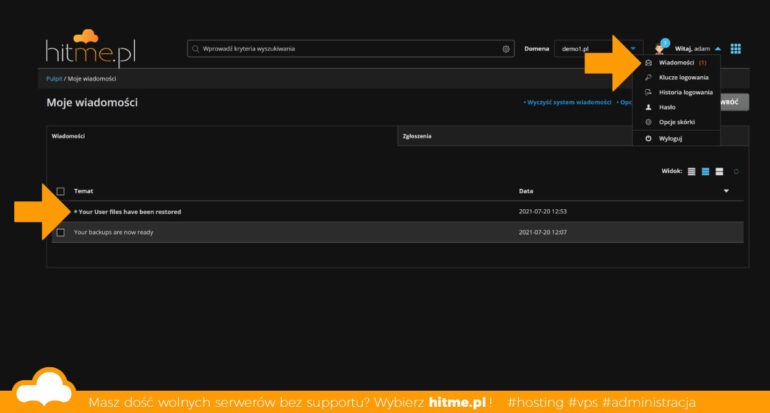The width and height of the screenshot is (770, 413).
Task: Open Wiadomości (1) in user menu
Action: point(677,63)
